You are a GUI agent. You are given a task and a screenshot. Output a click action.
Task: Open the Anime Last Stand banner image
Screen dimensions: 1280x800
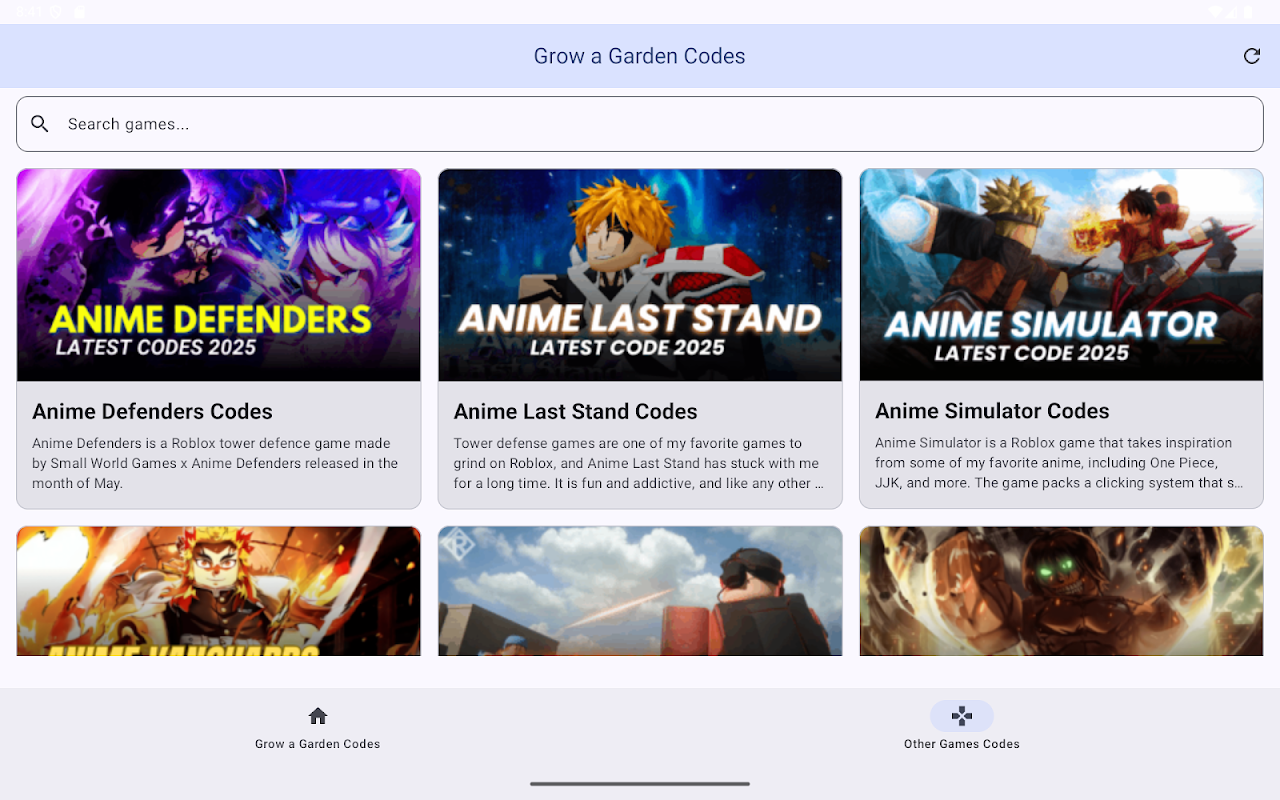640,275
